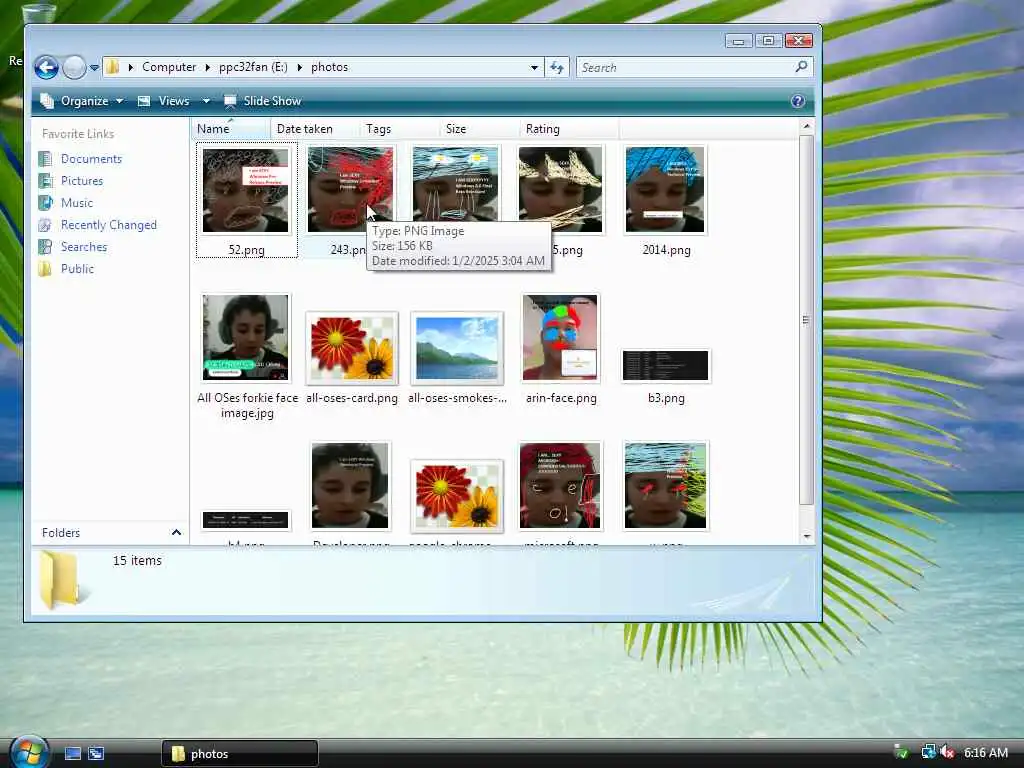Open Documents favorite link
Screen dimensions: 1024x768
[91, 159]
